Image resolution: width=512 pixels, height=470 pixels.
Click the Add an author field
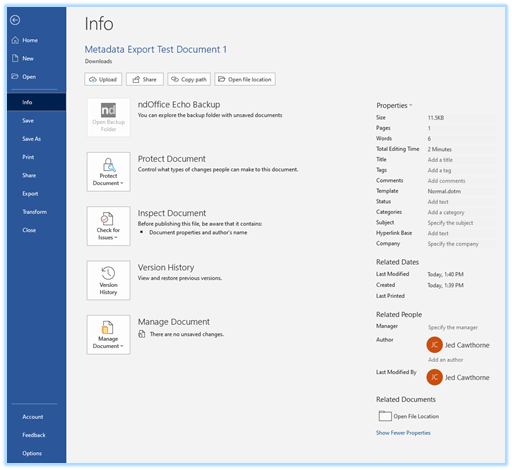(446, 360)
